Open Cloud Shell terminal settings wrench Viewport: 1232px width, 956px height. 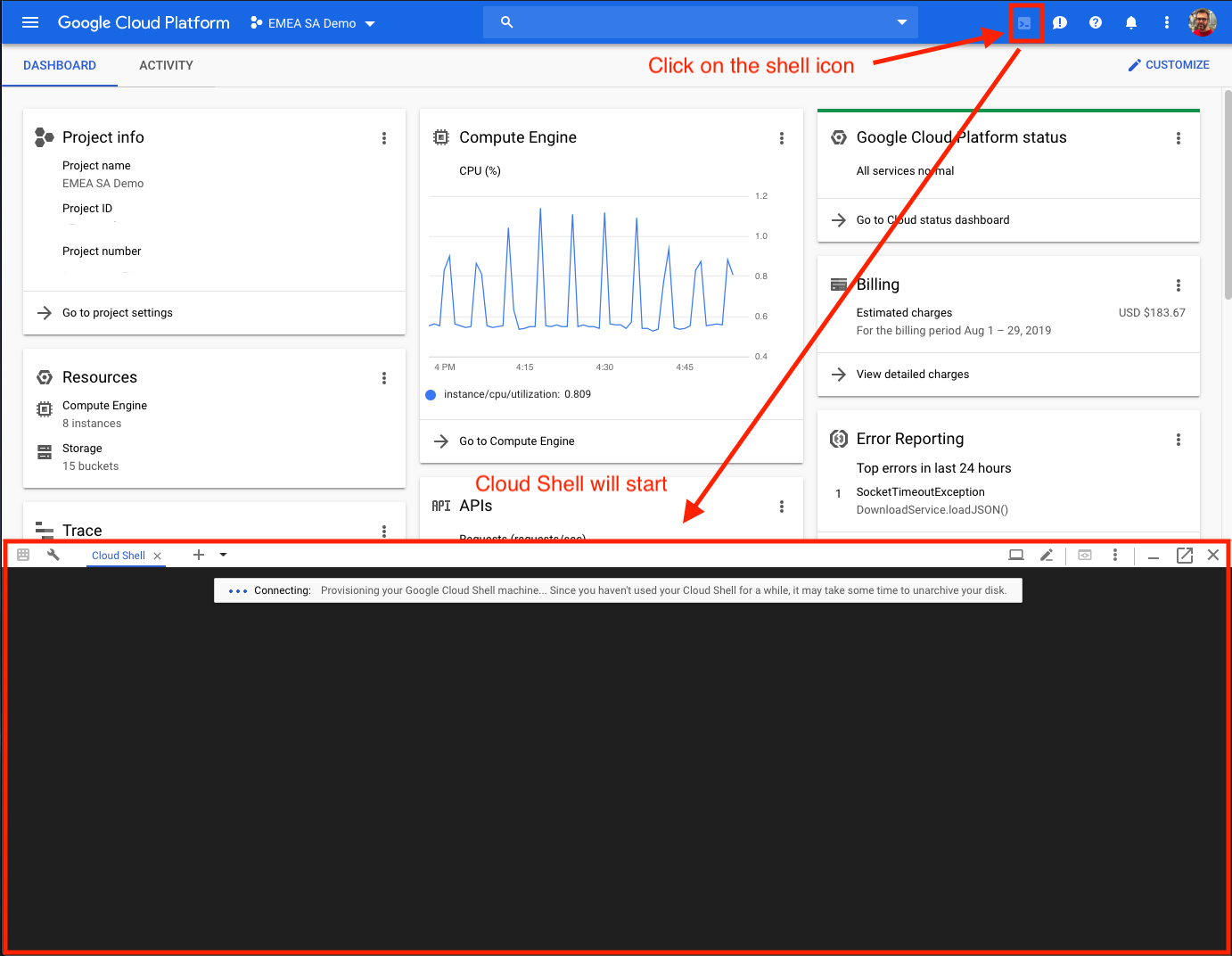pyautogui.click(x=53, y=555)
